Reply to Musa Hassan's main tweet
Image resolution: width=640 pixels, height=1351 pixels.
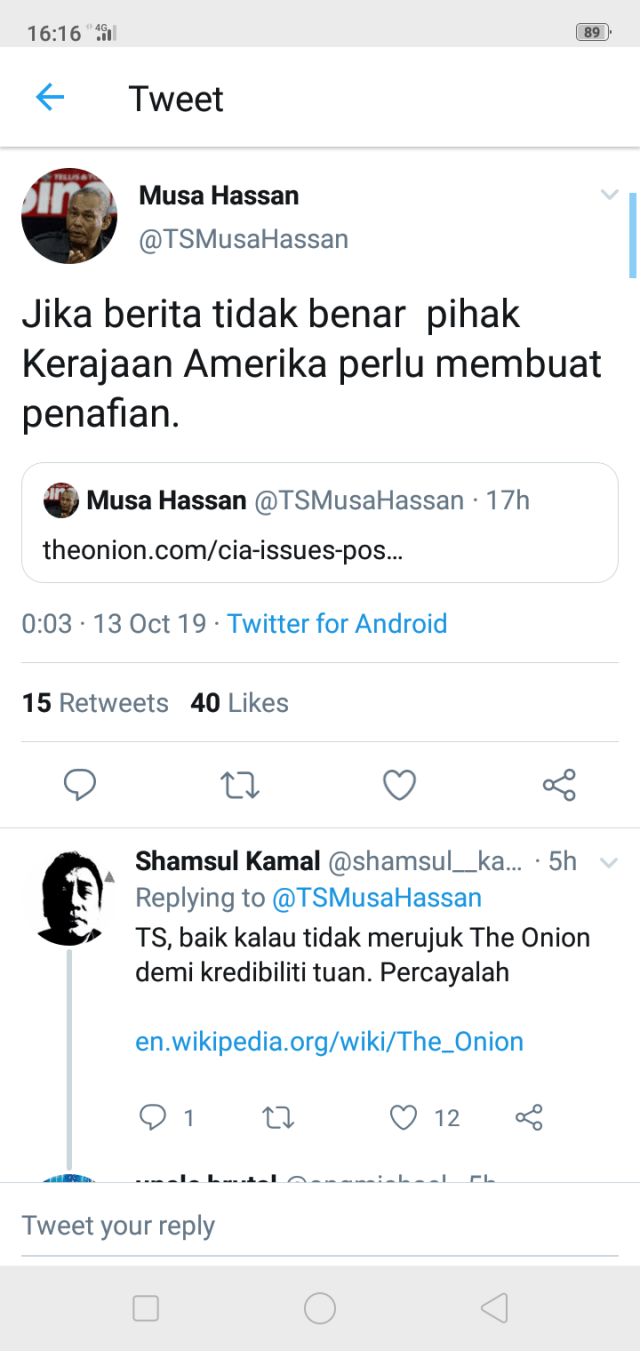tap(79, 785)
